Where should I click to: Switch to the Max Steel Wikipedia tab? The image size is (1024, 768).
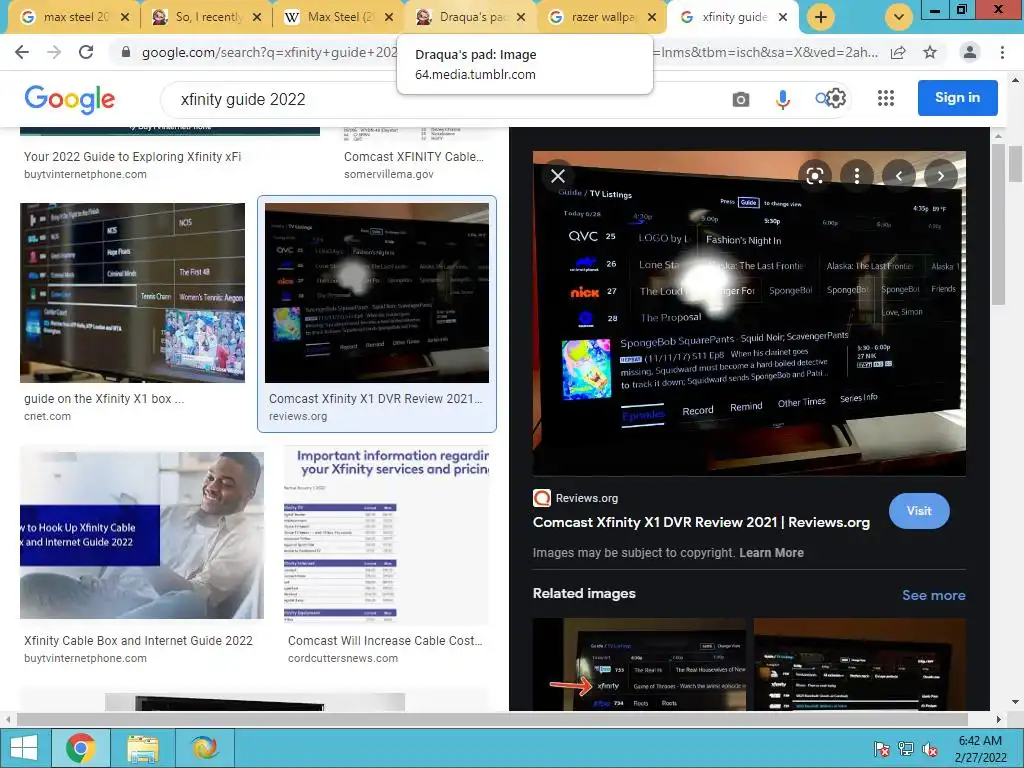tap(330, 17)
